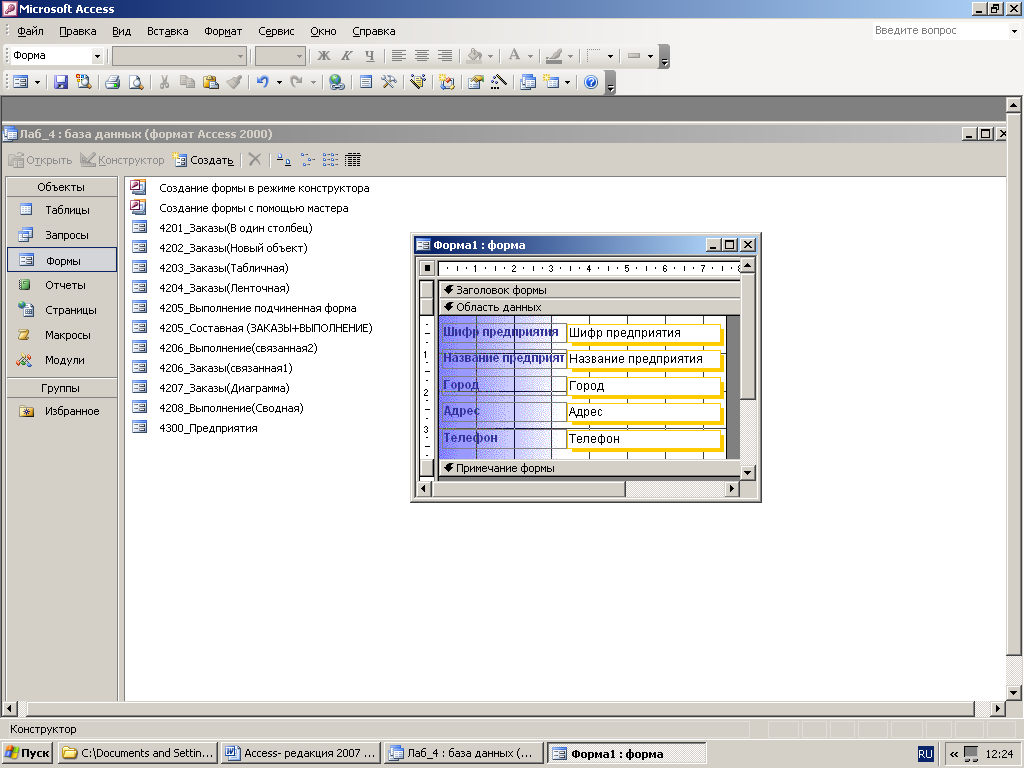Click the 'Область данных' section bar in Форма1
The image size is (1024, 768).
(589, 307)
